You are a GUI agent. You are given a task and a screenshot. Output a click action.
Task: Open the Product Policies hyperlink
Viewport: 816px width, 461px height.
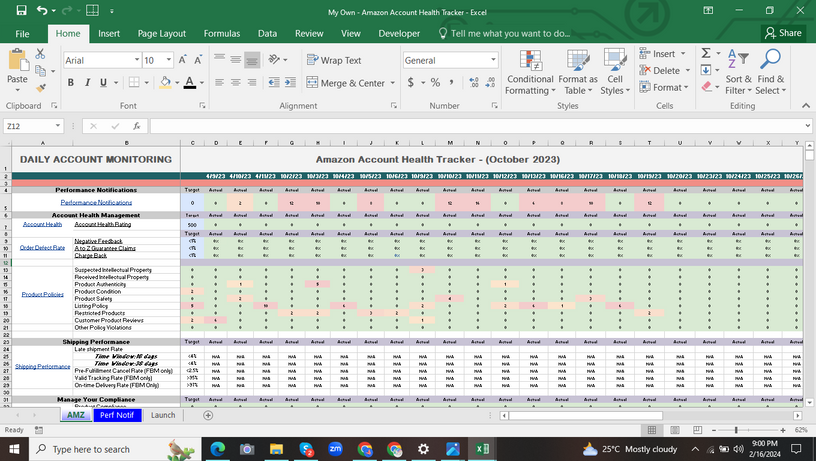(43, 294)
